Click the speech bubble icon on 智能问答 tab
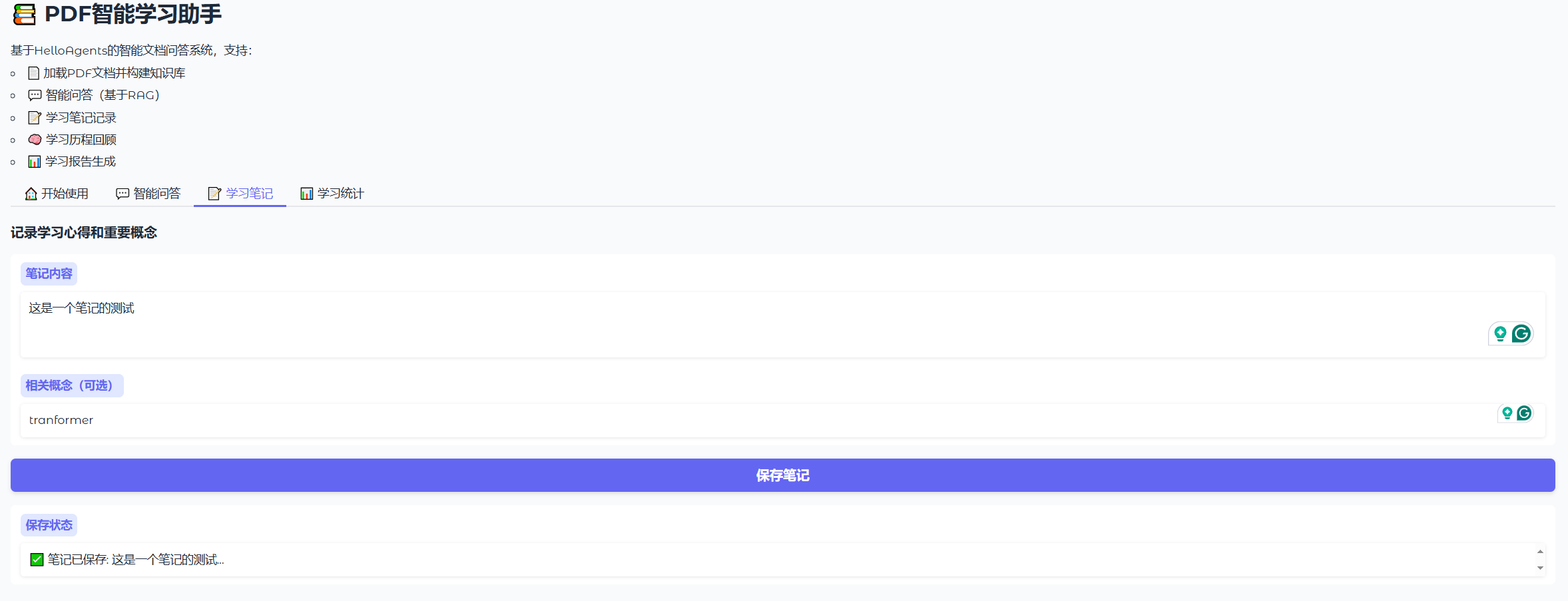 click(x=123, y=193)
